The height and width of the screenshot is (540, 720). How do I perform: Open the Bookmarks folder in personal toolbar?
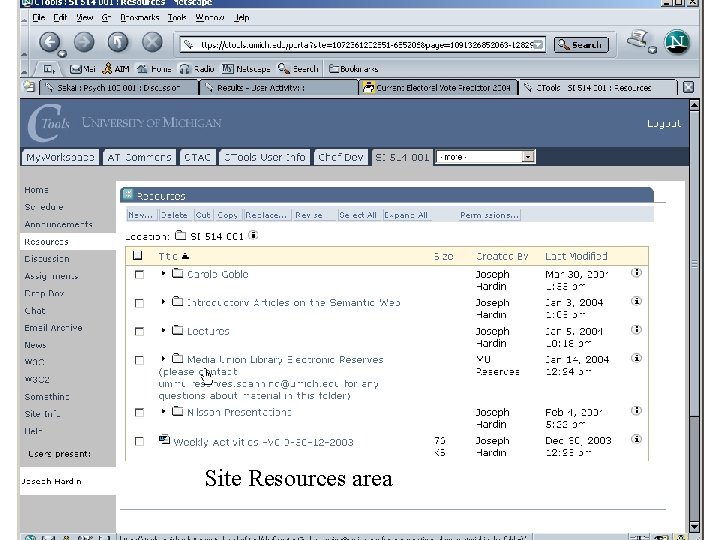[353, 69]
